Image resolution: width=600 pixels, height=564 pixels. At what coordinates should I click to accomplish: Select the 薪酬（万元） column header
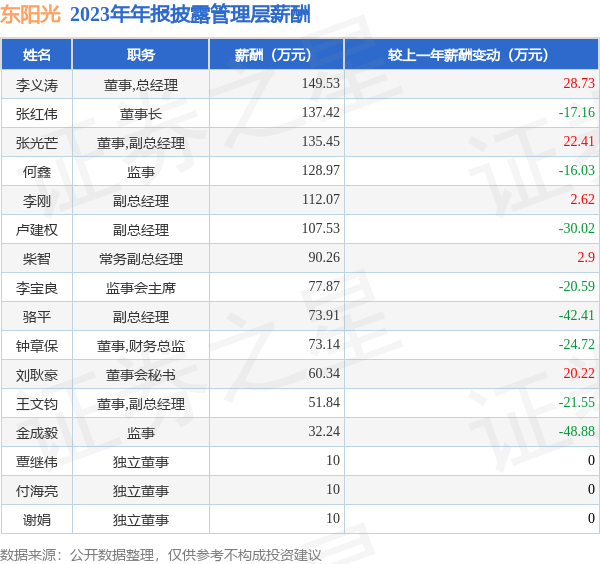click(x=277, y=55)
